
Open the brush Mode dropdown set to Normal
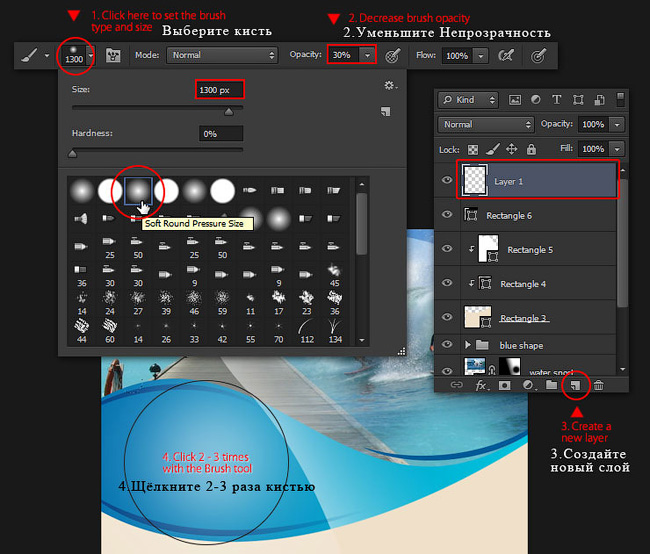tap(223, 55)
